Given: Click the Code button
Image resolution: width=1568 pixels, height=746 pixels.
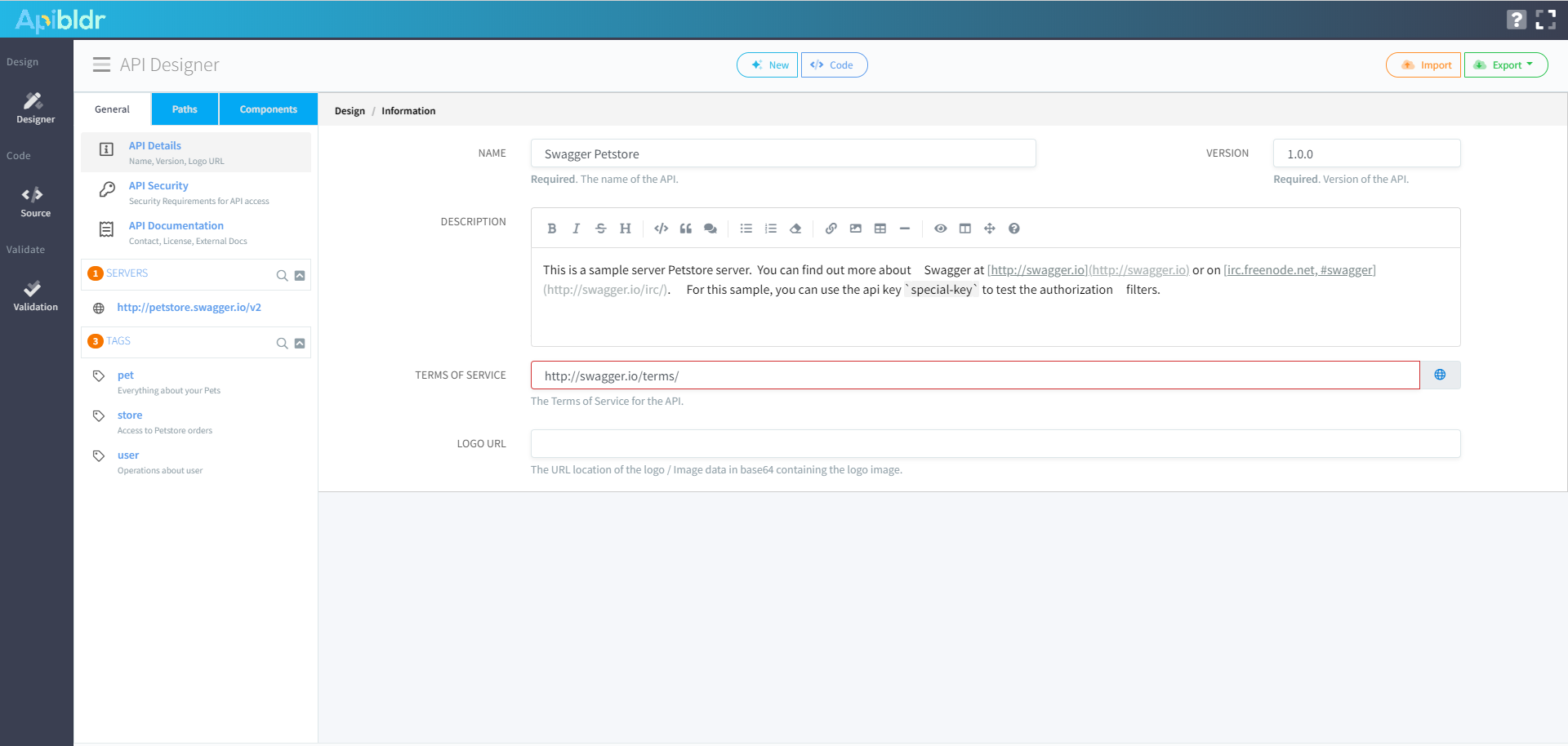Looking at the screenshot, I should pyautogui.click(x=834, y=64).
